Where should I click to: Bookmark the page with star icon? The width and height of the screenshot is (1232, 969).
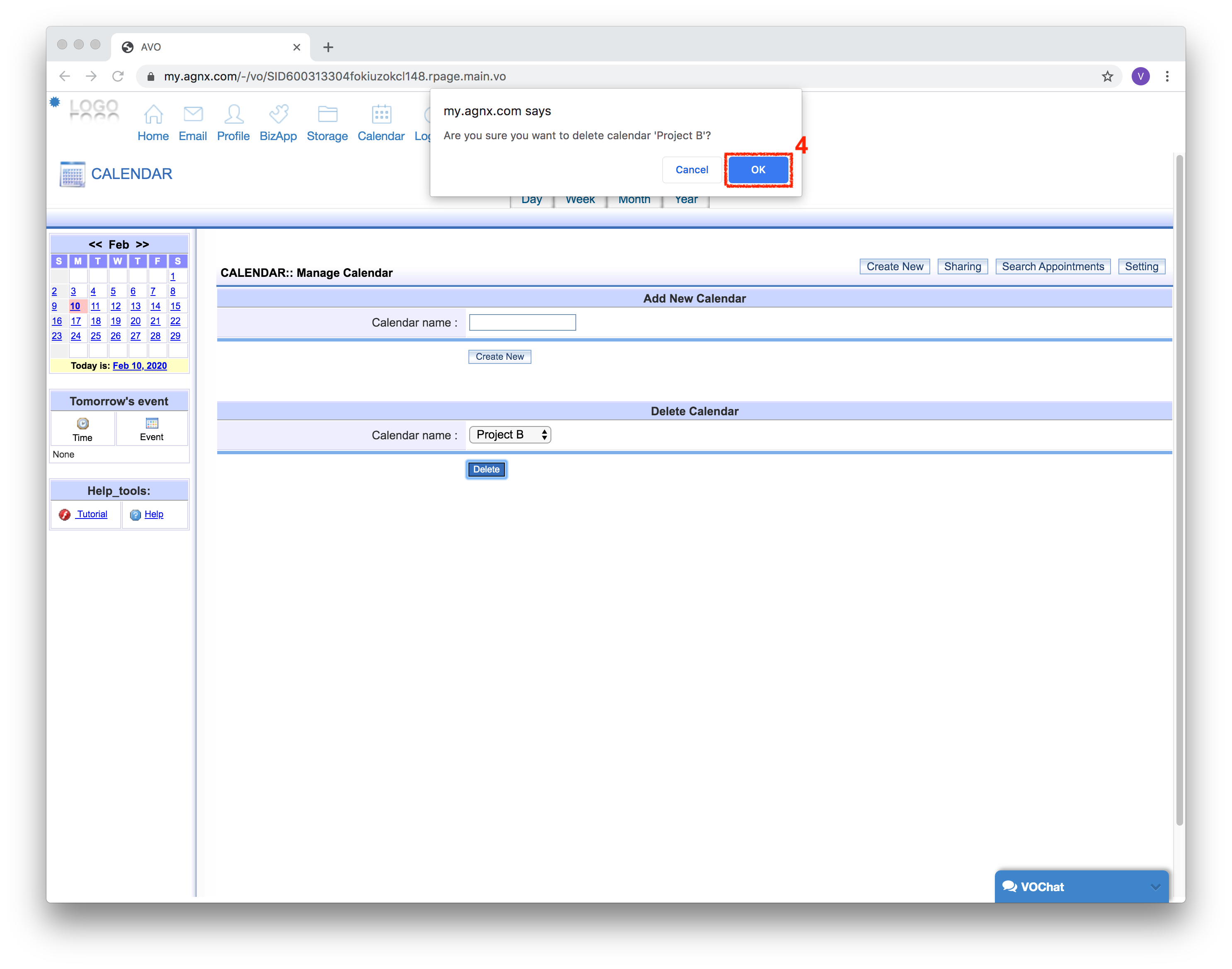pos(1107,76)
